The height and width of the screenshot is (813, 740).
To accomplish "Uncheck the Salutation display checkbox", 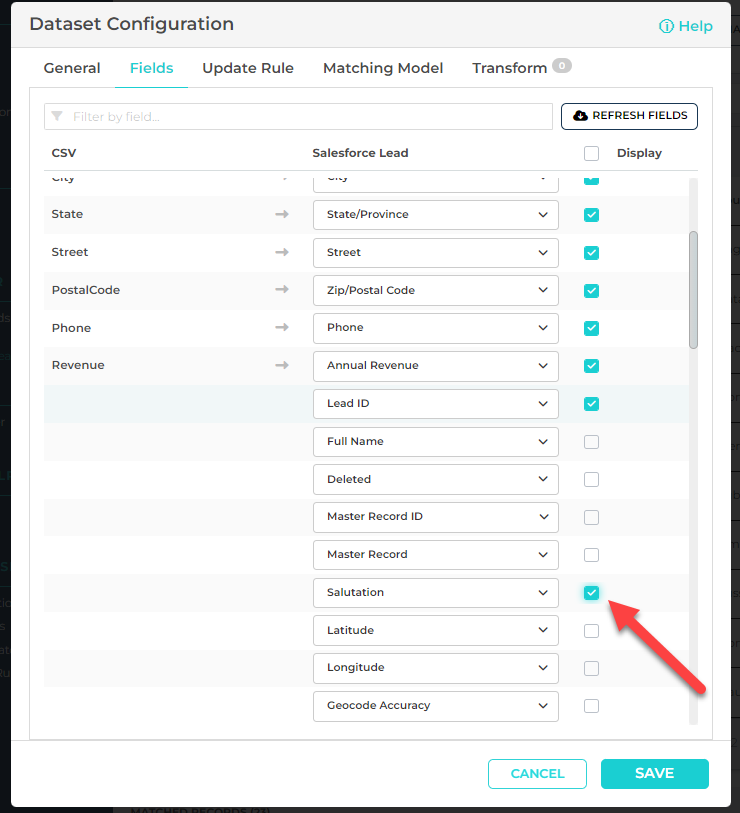I will point(591,593).
